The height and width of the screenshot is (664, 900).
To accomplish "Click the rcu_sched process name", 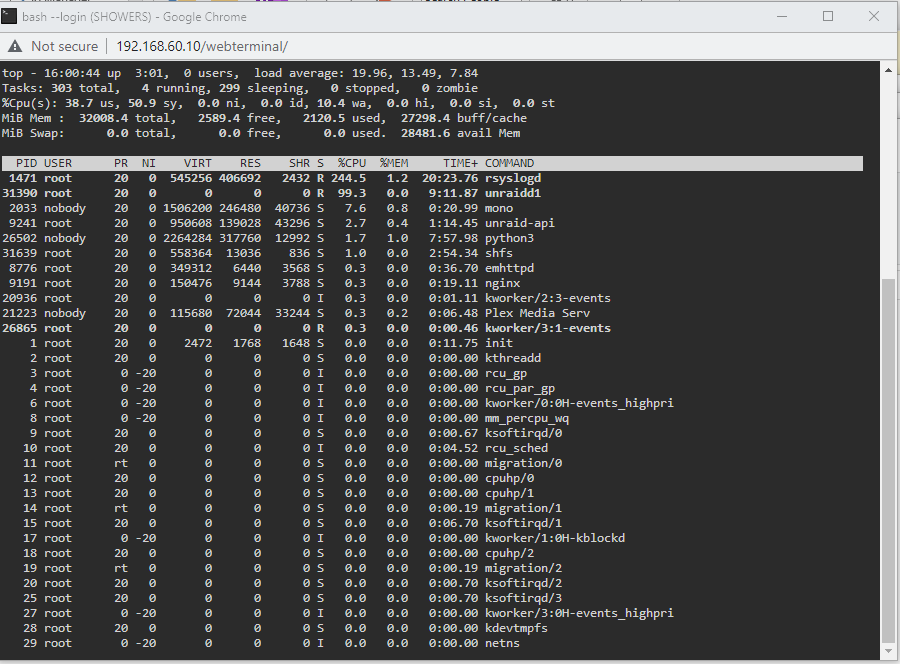I will pyautogui.click(x=516, y=448).
